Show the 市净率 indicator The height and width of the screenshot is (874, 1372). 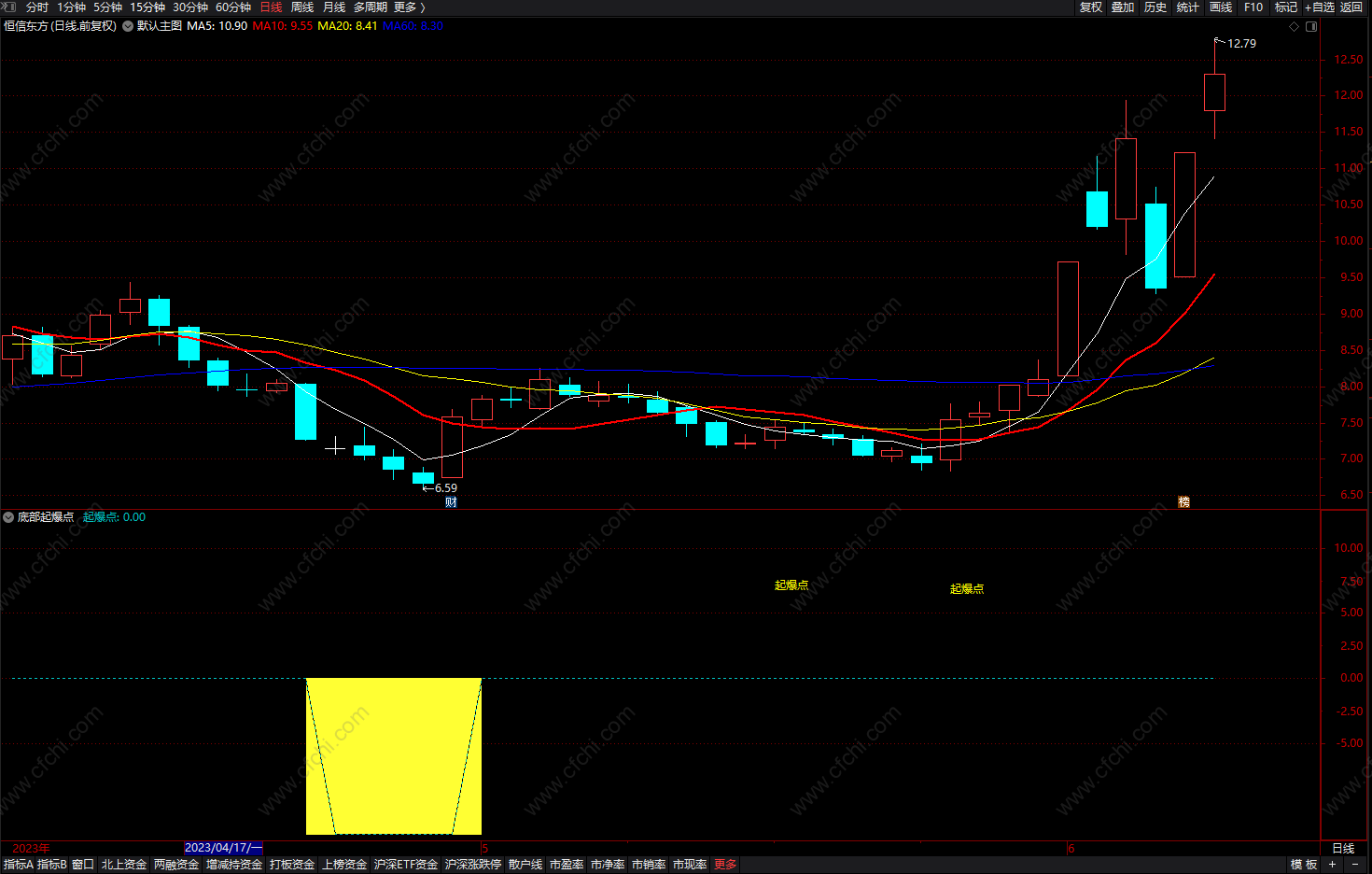point(608,865)
